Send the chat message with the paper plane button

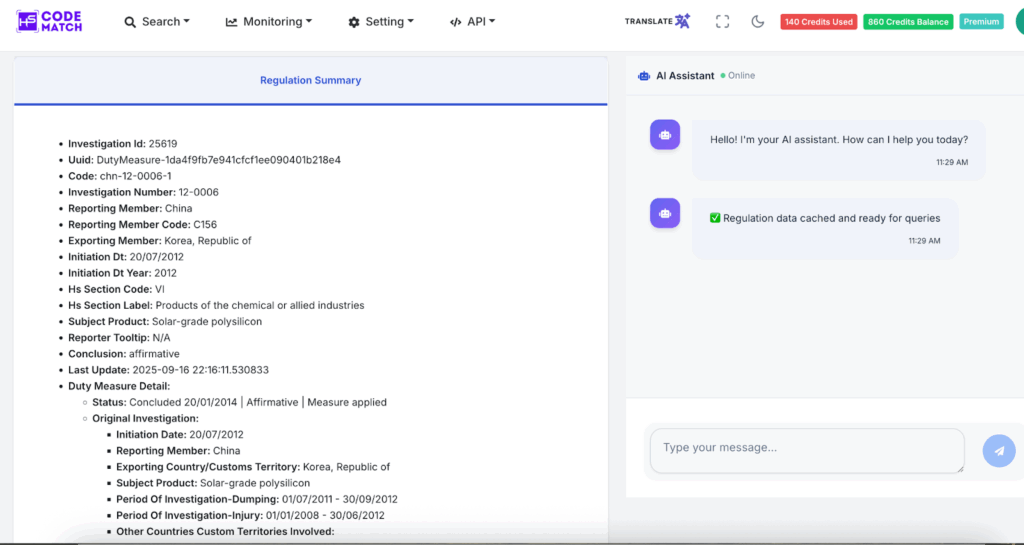998,450
